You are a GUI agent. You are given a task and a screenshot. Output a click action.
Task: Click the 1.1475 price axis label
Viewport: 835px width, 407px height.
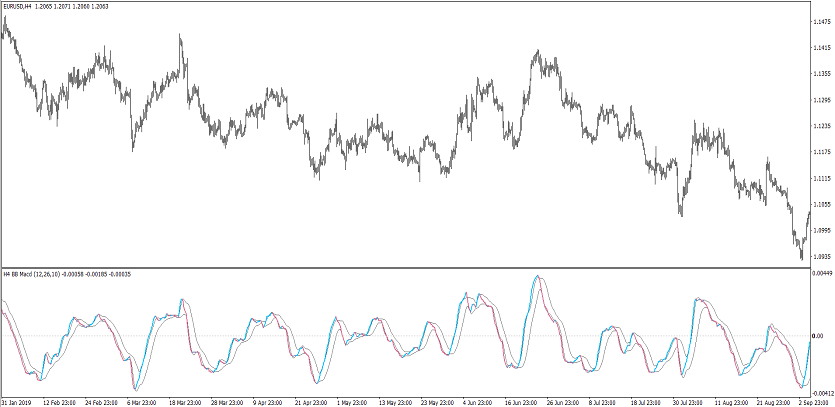[x=822, y=21]
